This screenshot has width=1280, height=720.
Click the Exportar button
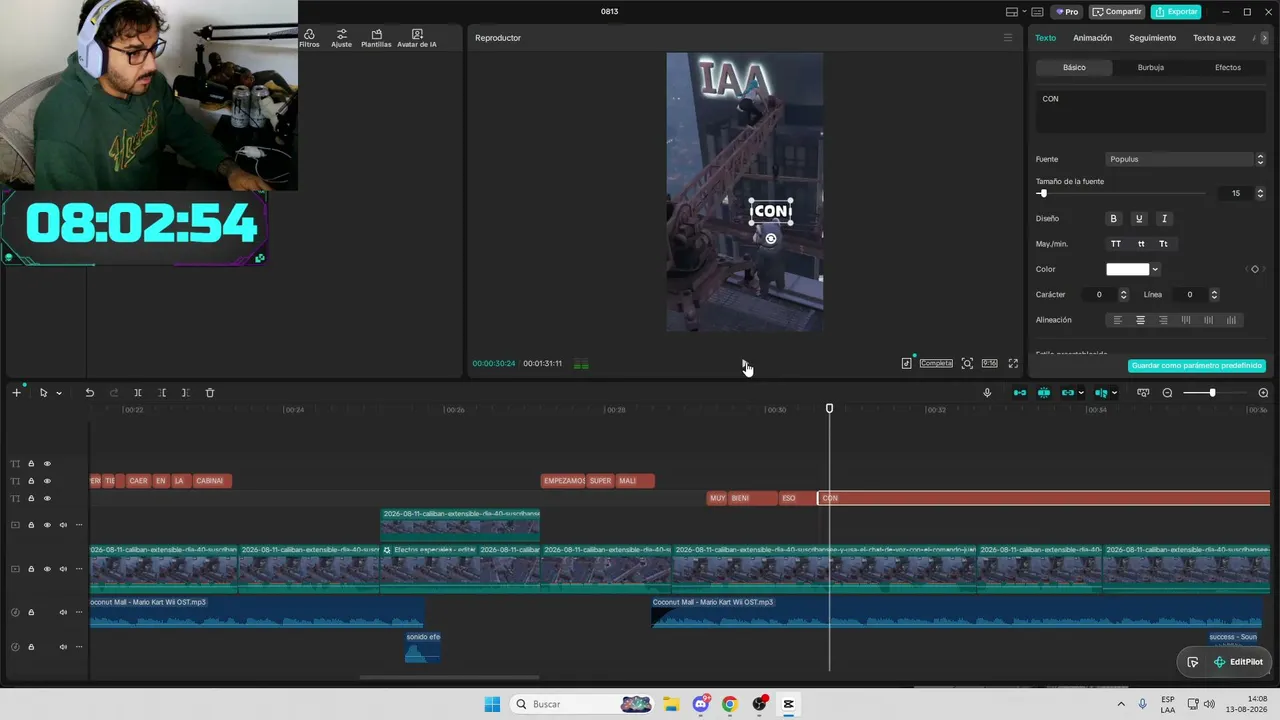1176,12
